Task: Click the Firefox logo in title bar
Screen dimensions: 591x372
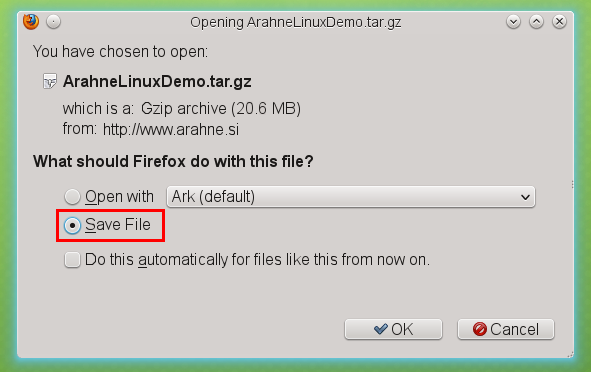Action: click(31, 21)
